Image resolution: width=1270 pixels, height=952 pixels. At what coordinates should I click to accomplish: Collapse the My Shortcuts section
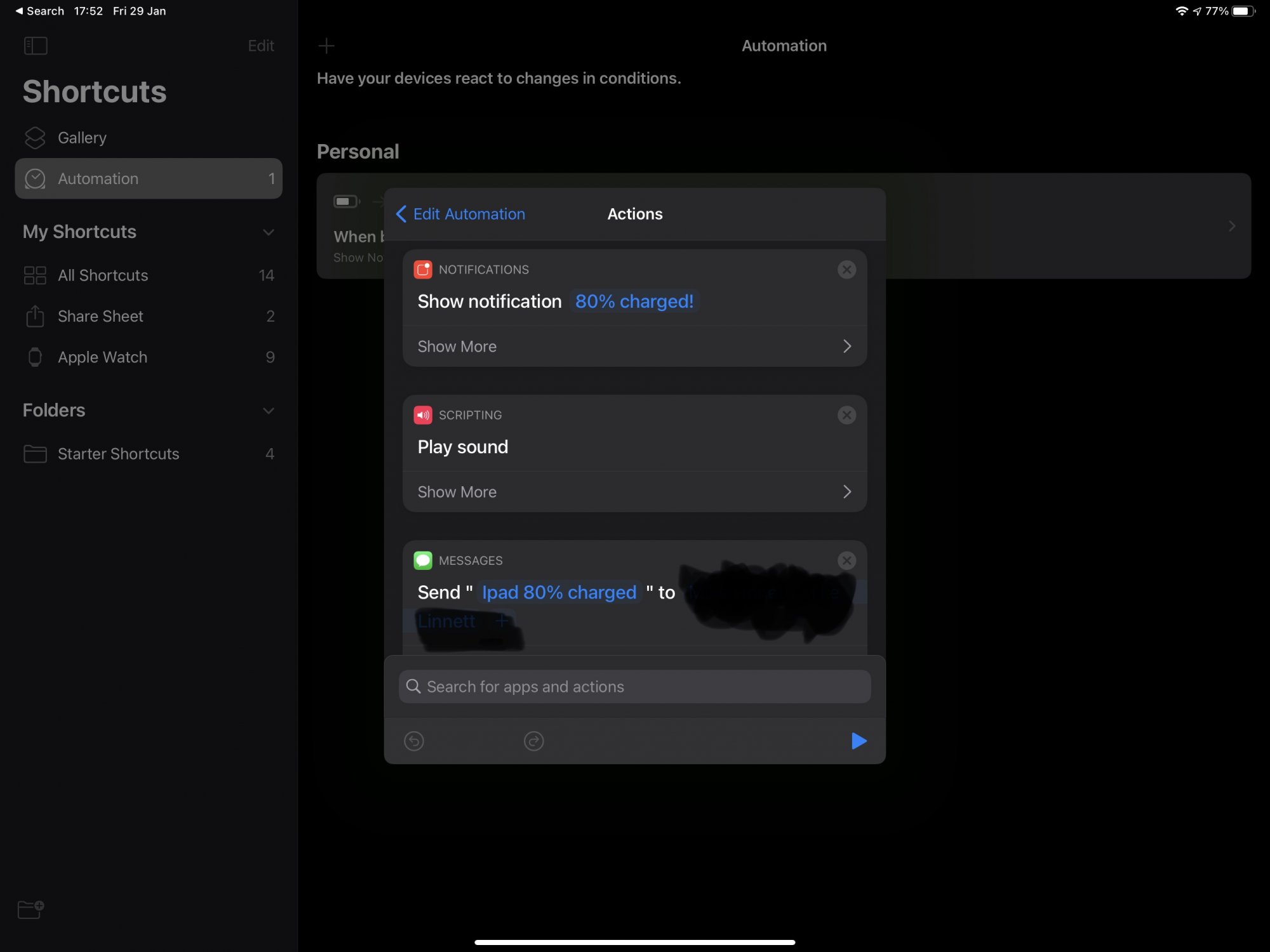[x=269, y=232]
